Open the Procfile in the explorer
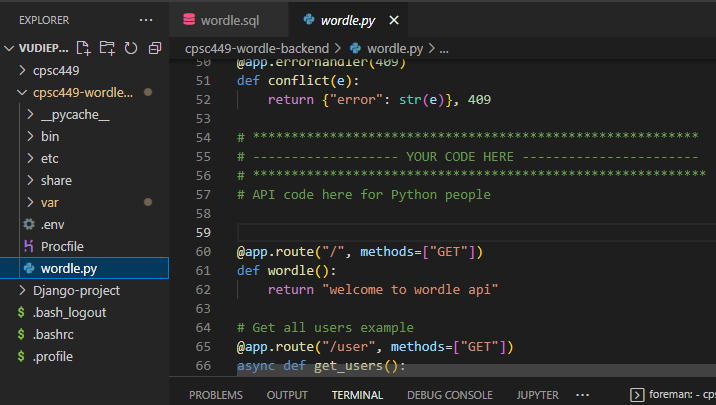The image size is (716, 405). pyautogui.click(x=62, y=246)
